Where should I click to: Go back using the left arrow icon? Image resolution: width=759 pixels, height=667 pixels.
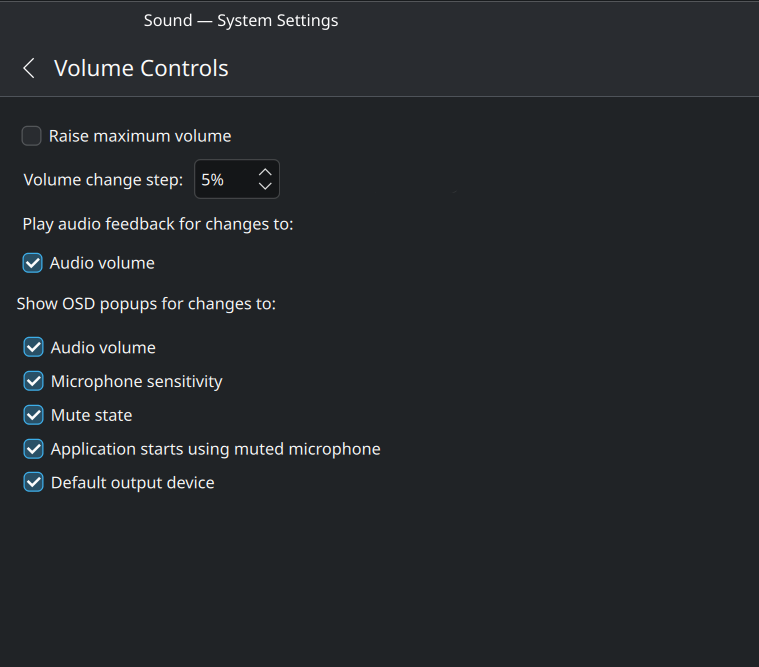click(29, 68)
